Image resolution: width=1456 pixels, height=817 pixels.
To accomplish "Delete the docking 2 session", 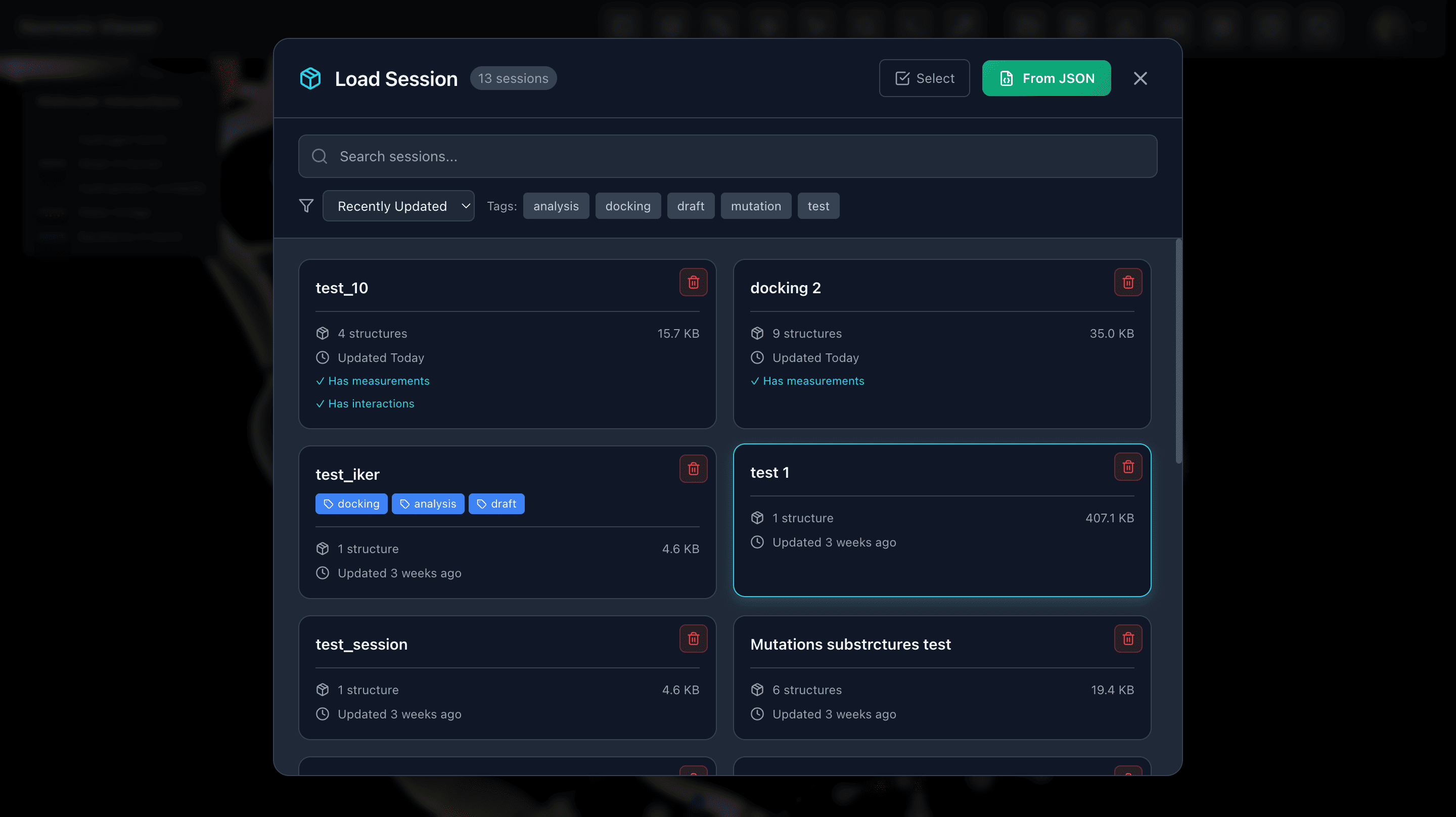I will [x=1128, y=282].
